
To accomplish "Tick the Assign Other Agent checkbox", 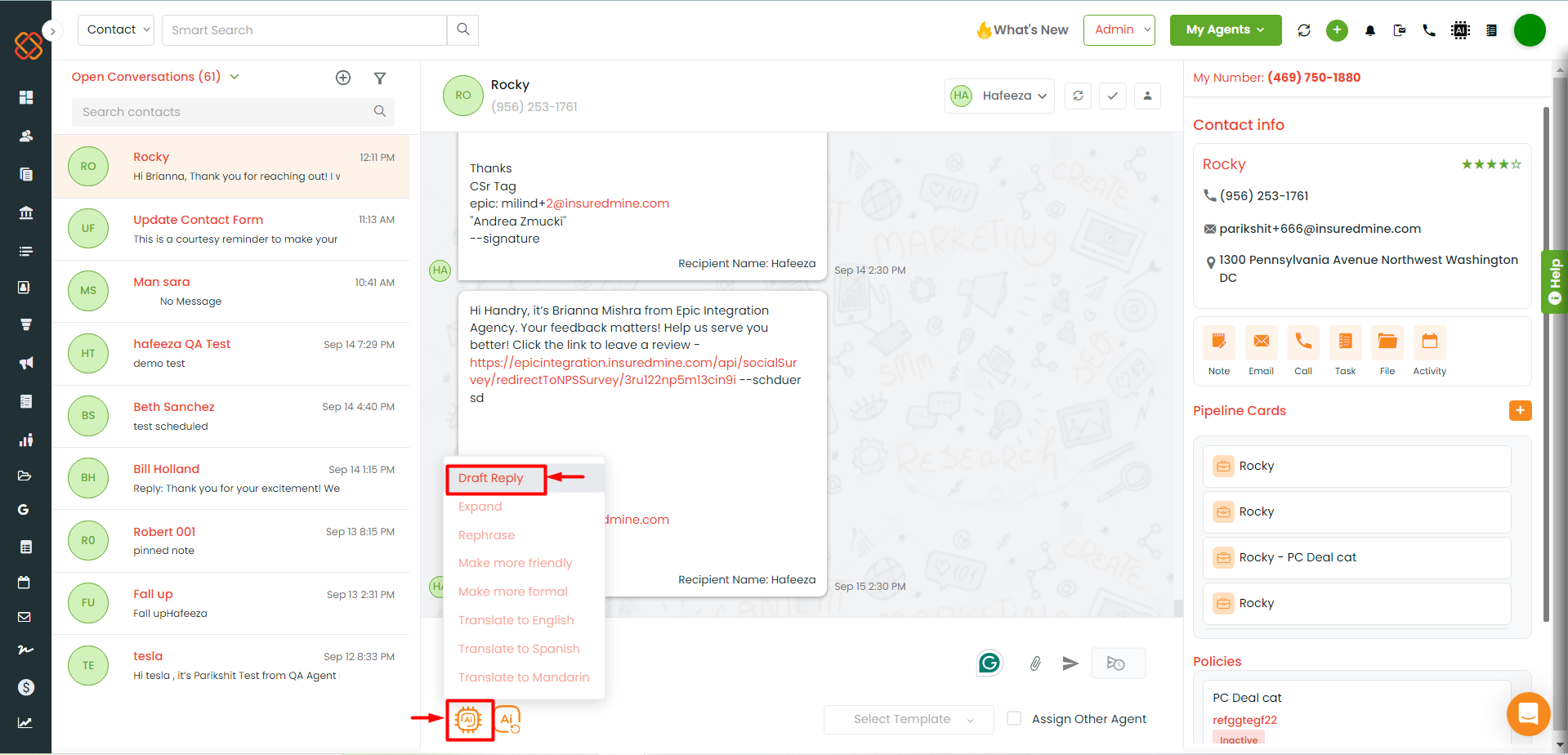I will click(x=1014, y=719).
